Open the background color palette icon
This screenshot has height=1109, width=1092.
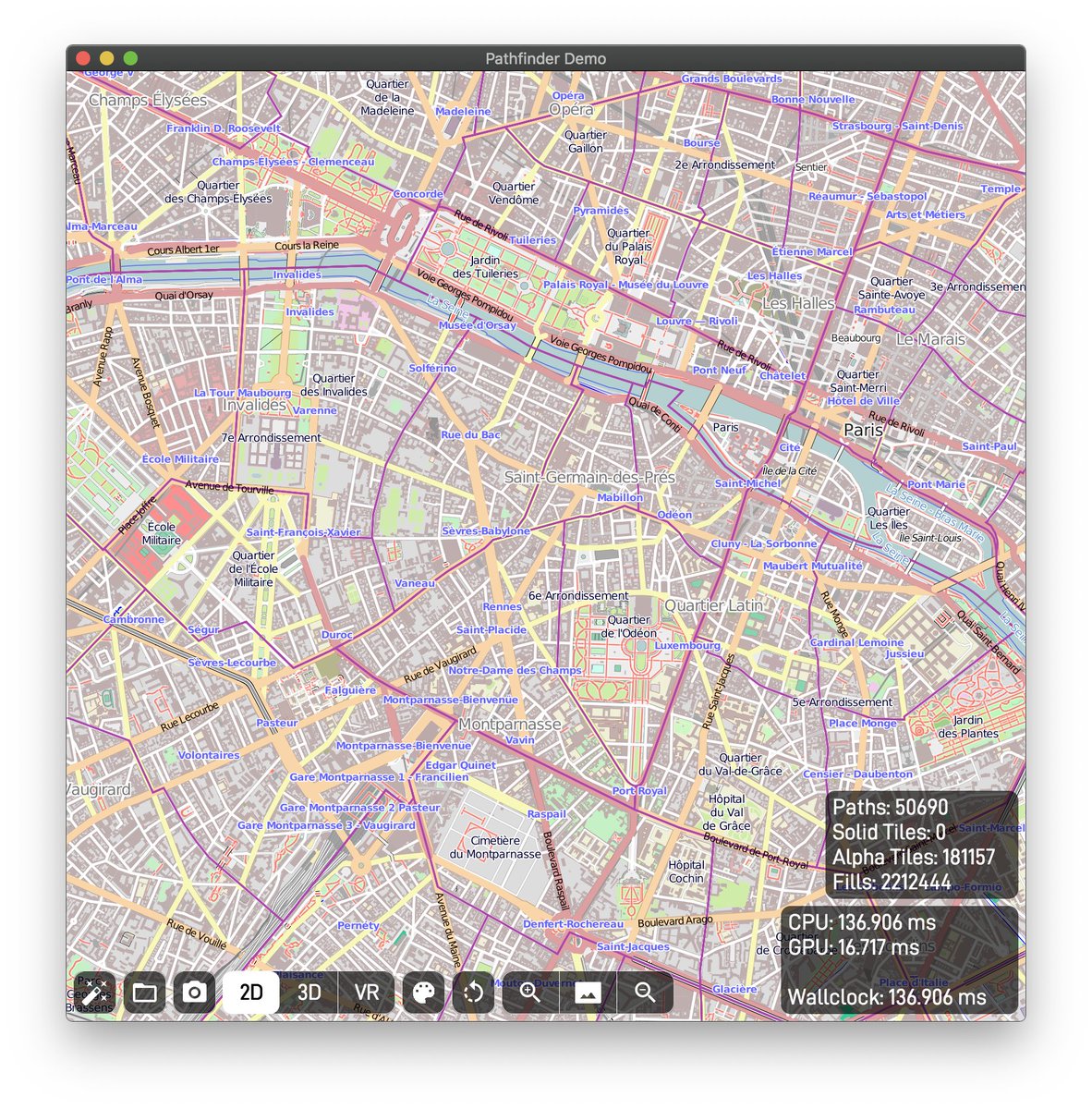tap(423, 993)
